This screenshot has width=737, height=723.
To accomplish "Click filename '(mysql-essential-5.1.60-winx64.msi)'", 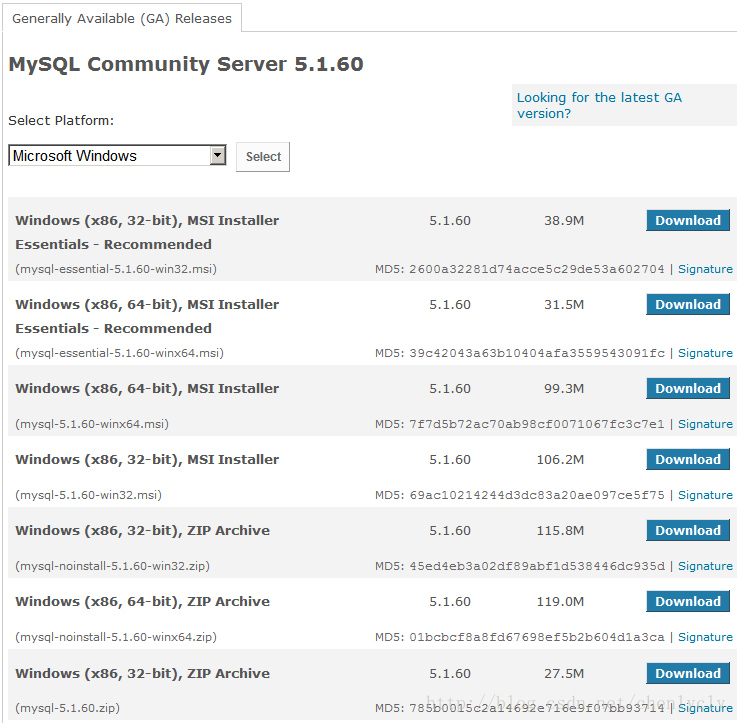I will coord(119,353).
